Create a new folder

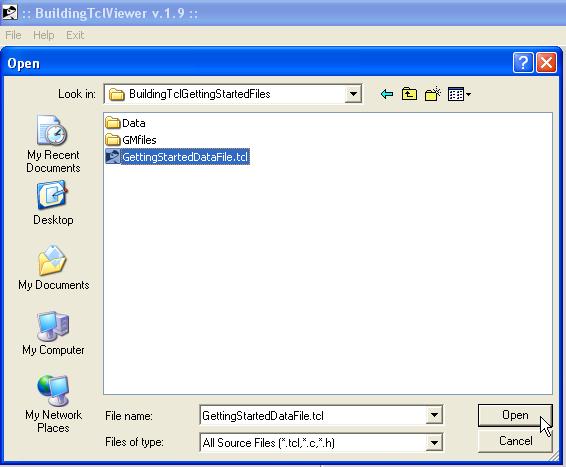(432, 94)
